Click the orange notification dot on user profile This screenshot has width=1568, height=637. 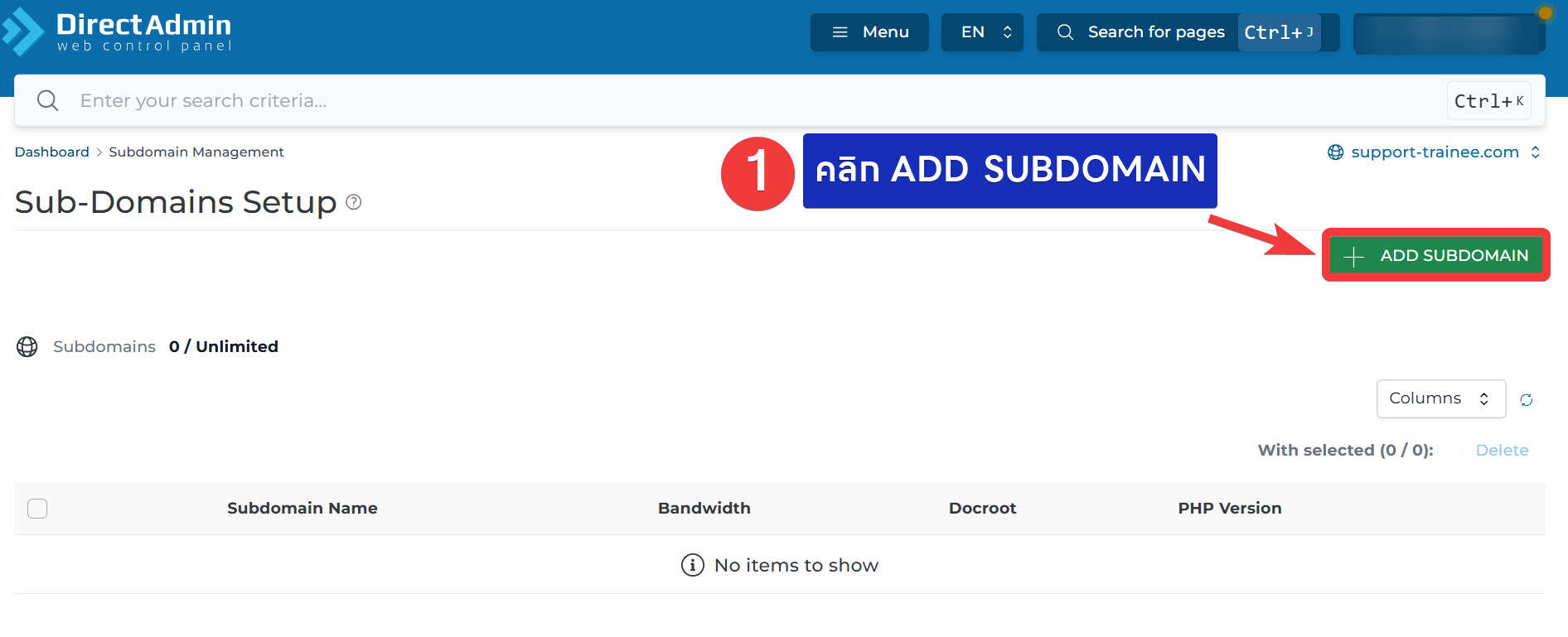point(1545,13)
